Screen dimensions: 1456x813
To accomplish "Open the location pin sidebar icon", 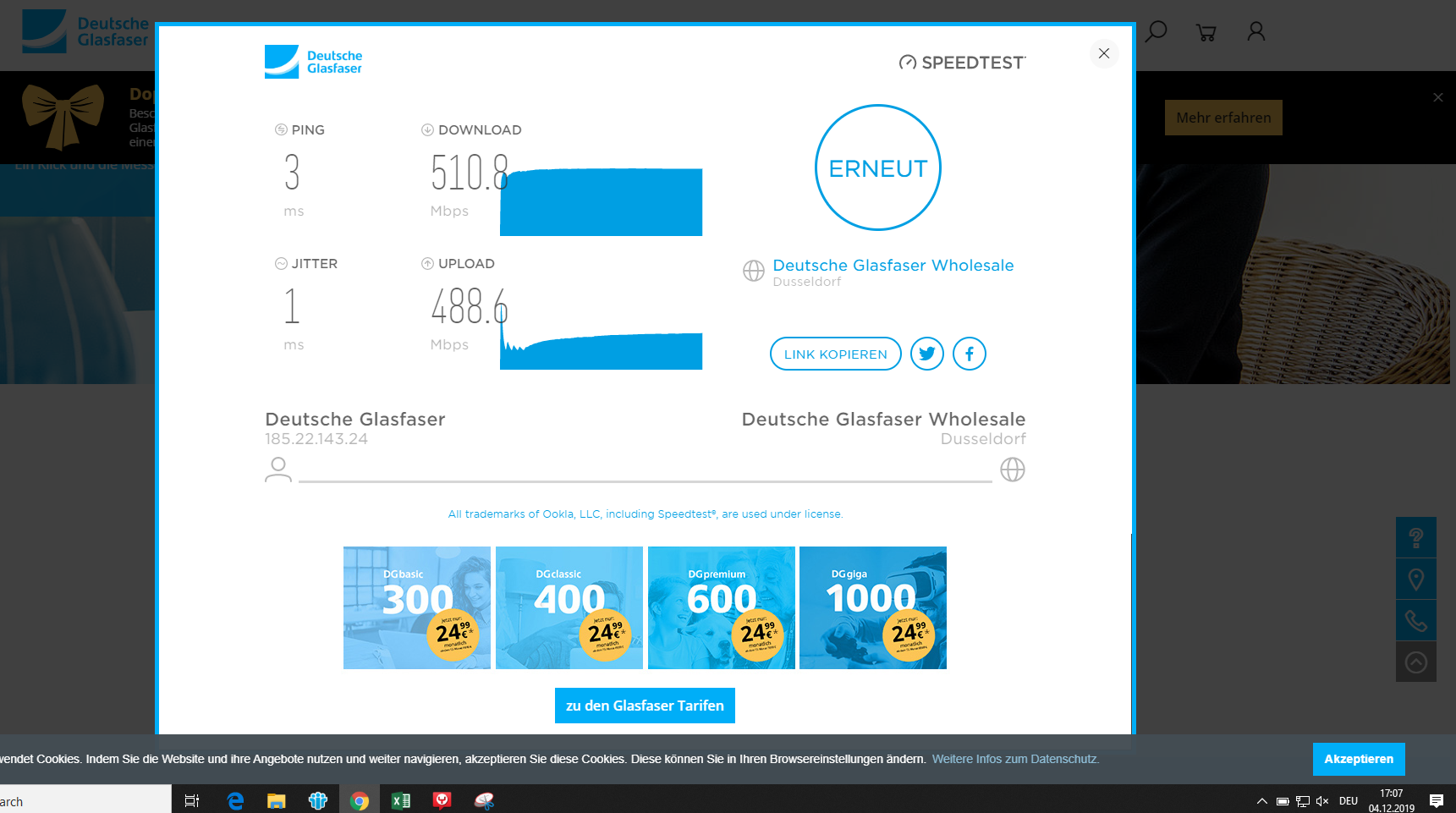I will point(1416,580).
